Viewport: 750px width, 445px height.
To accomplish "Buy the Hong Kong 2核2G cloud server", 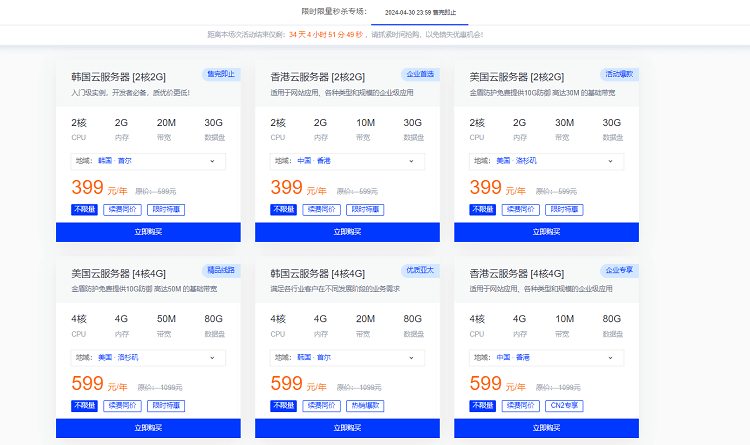I will pos(347,232).
